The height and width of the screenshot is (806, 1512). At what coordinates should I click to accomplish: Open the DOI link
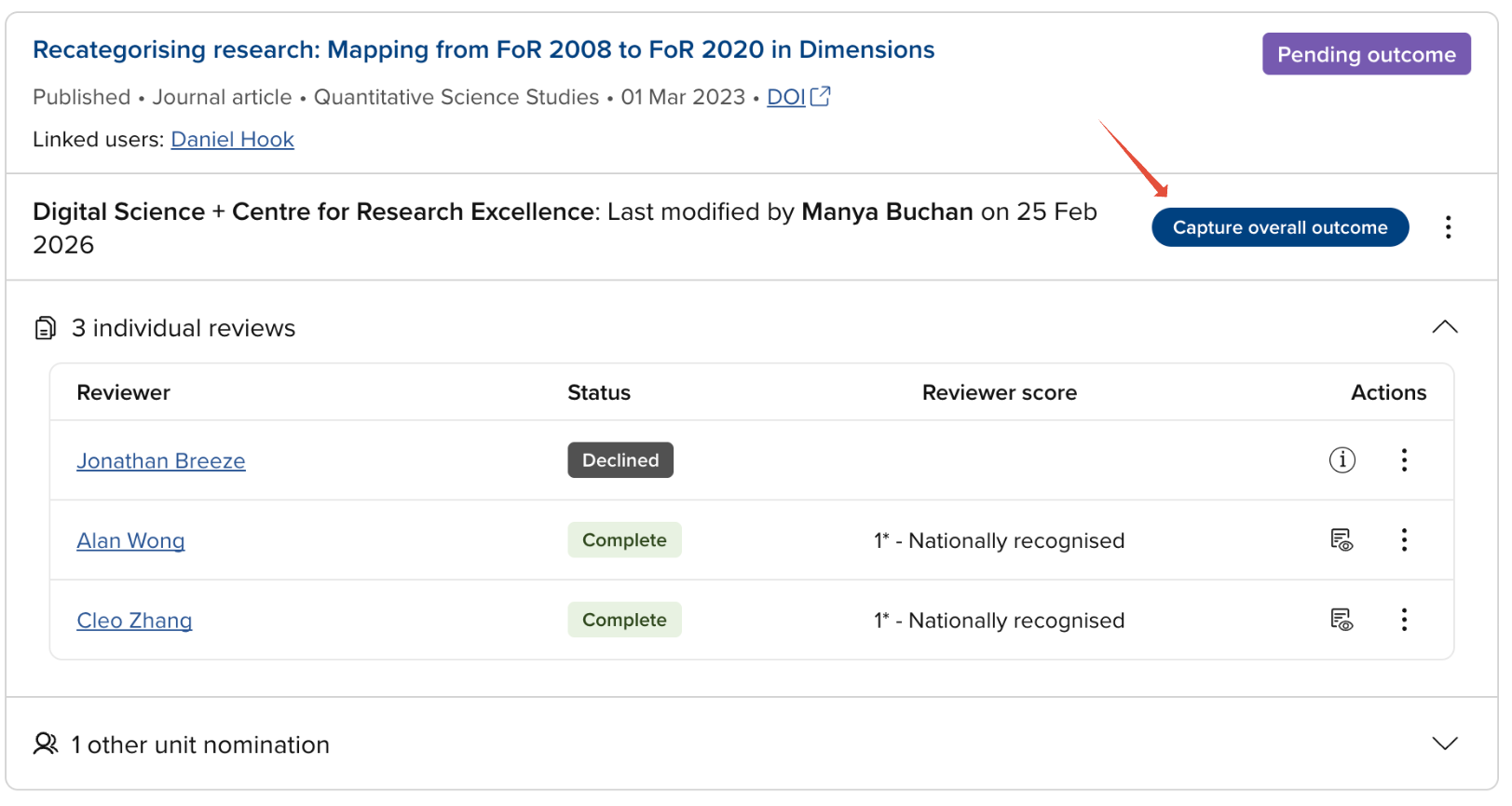point(785,97)
